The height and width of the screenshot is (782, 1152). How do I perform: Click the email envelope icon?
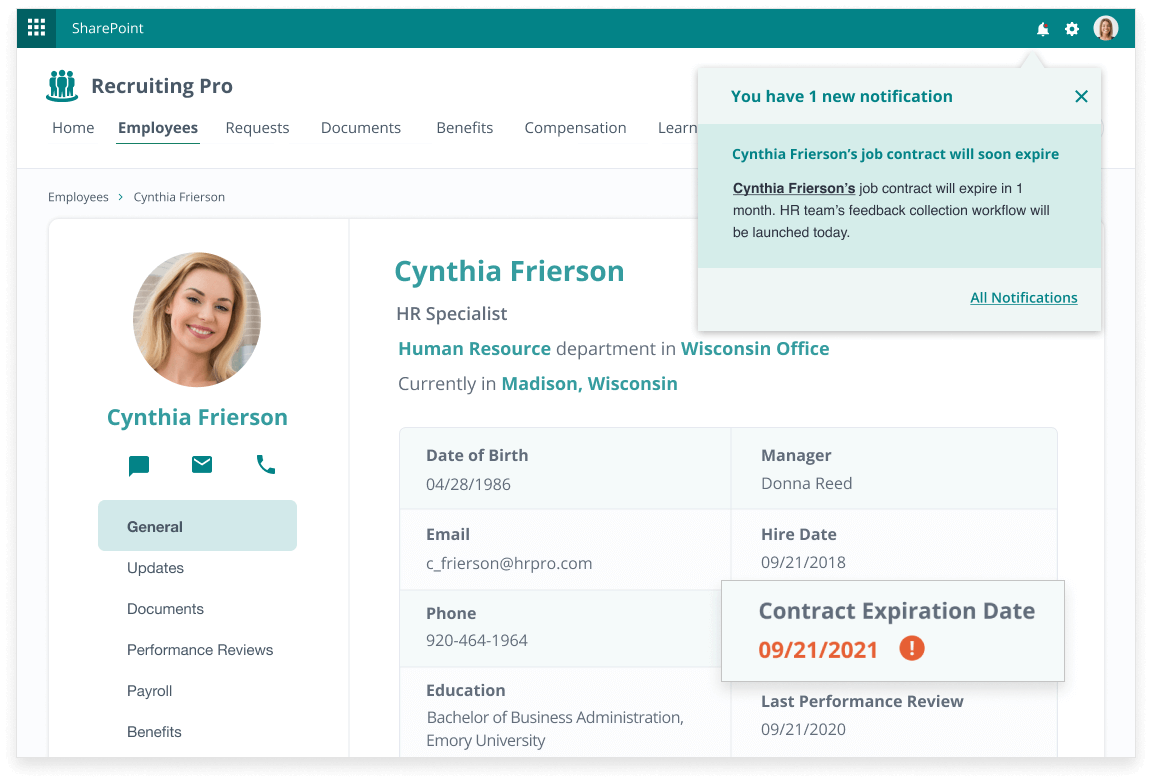(202, 464)
